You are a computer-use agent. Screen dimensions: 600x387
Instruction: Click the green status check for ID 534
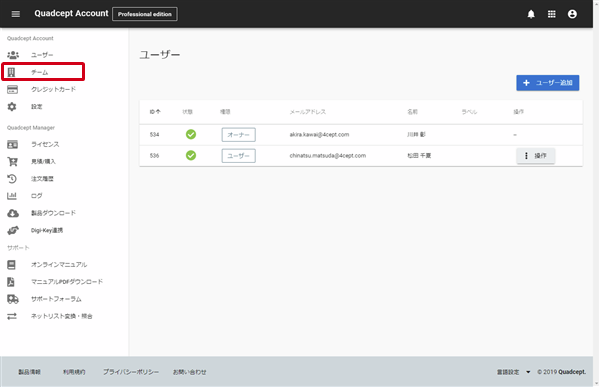pyautogui.click(x=191, y=134)
